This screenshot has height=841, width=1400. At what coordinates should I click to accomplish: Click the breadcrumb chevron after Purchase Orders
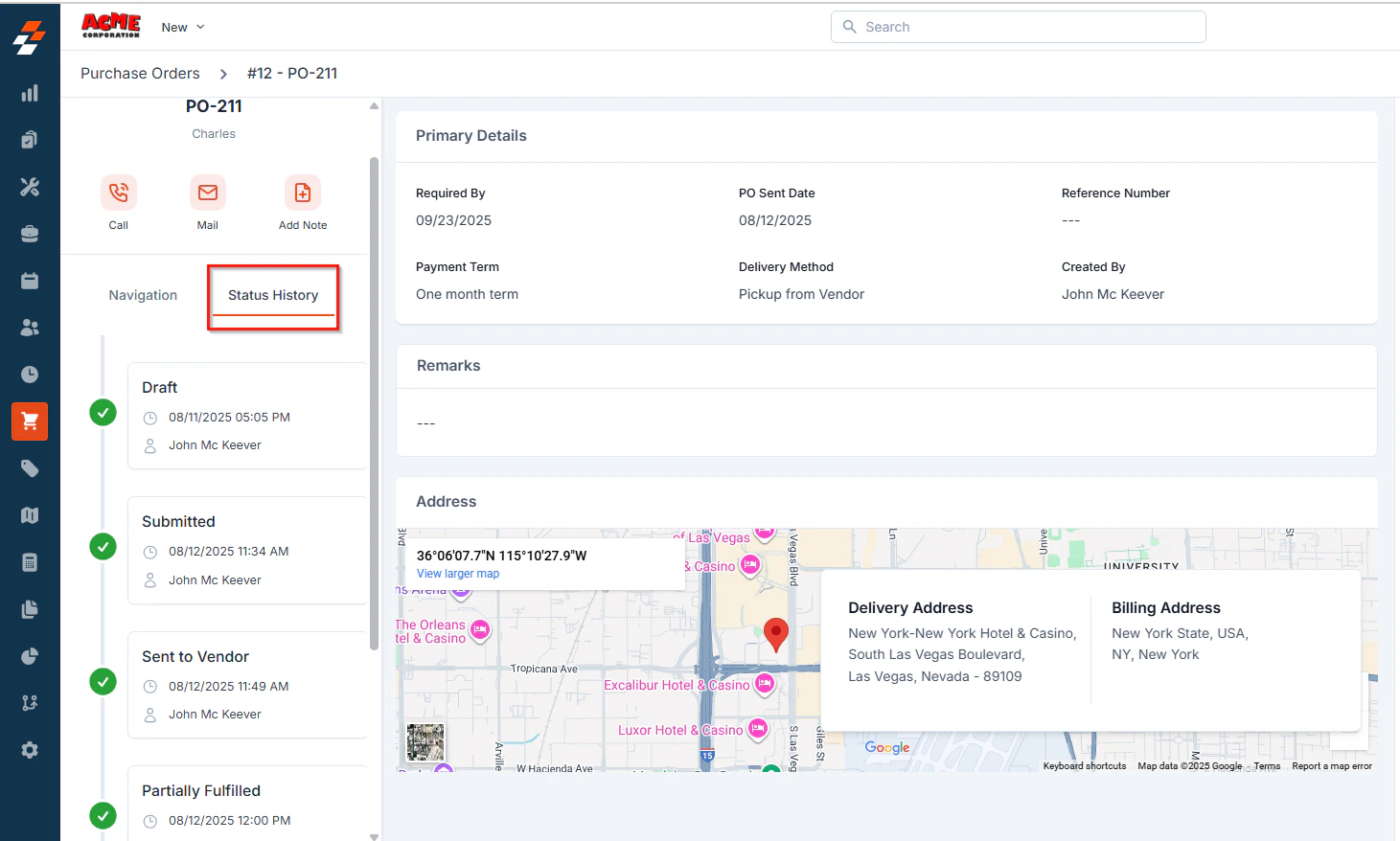coord(223,74)
